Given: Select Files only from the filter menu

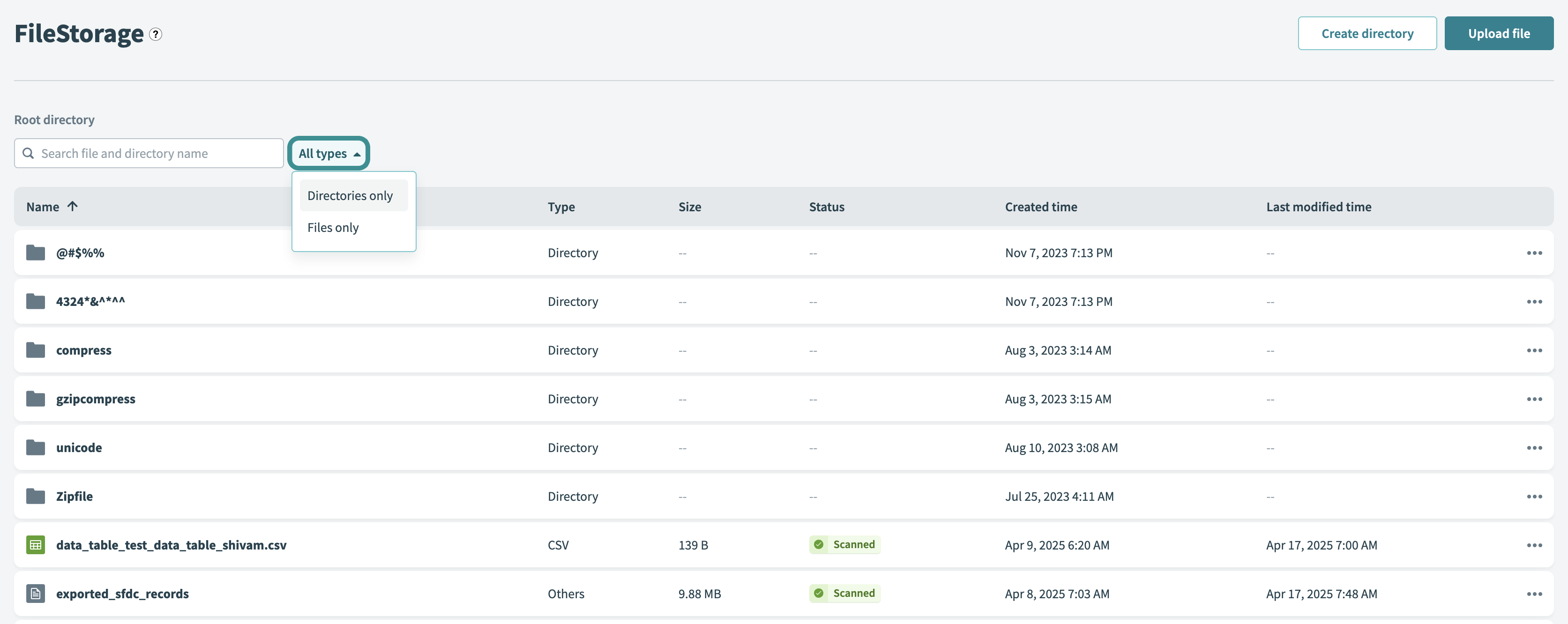Looking at the screenshot, I should click(333, 227).
